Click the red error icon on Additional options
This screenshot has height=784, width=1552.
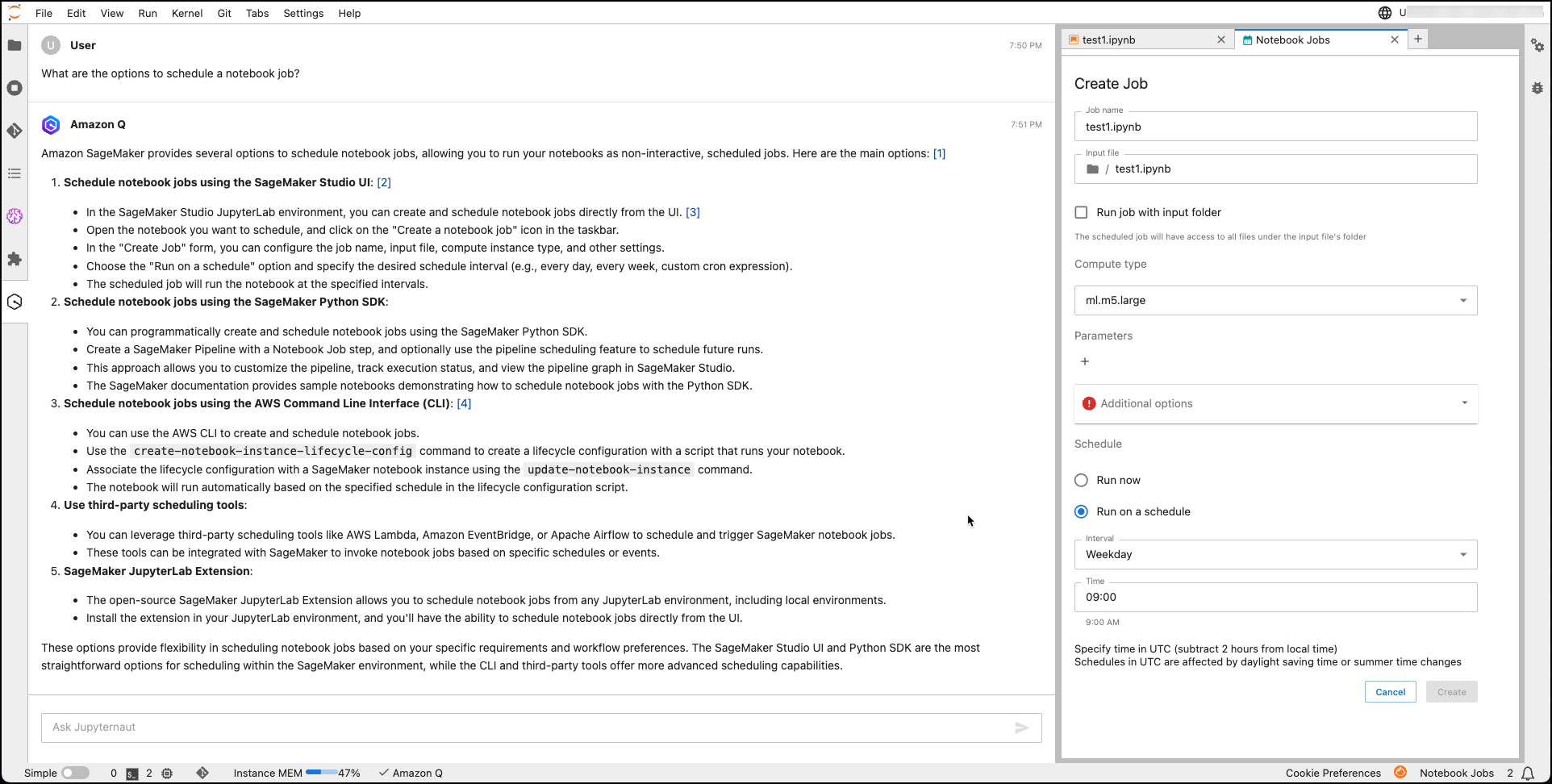coord(1089,404)
